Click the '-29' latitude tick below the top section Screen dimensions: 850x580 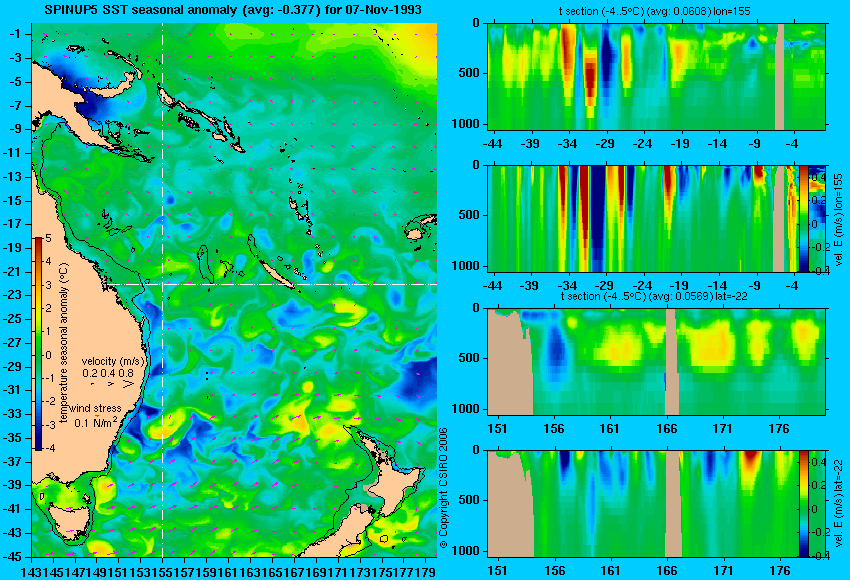[x=604, y=144]
